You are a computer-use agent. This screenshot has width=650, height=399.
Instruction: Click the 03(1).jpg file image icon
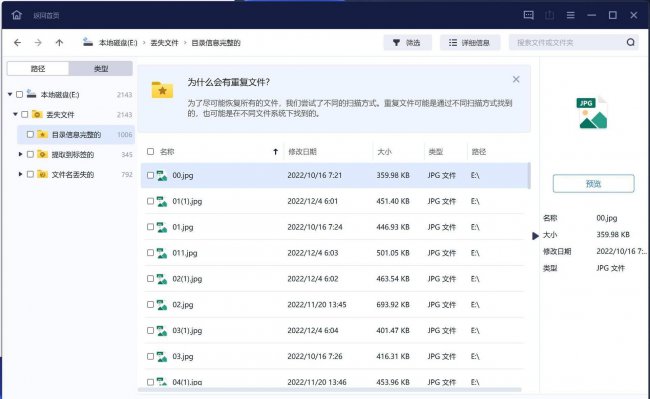pos(162,331)
